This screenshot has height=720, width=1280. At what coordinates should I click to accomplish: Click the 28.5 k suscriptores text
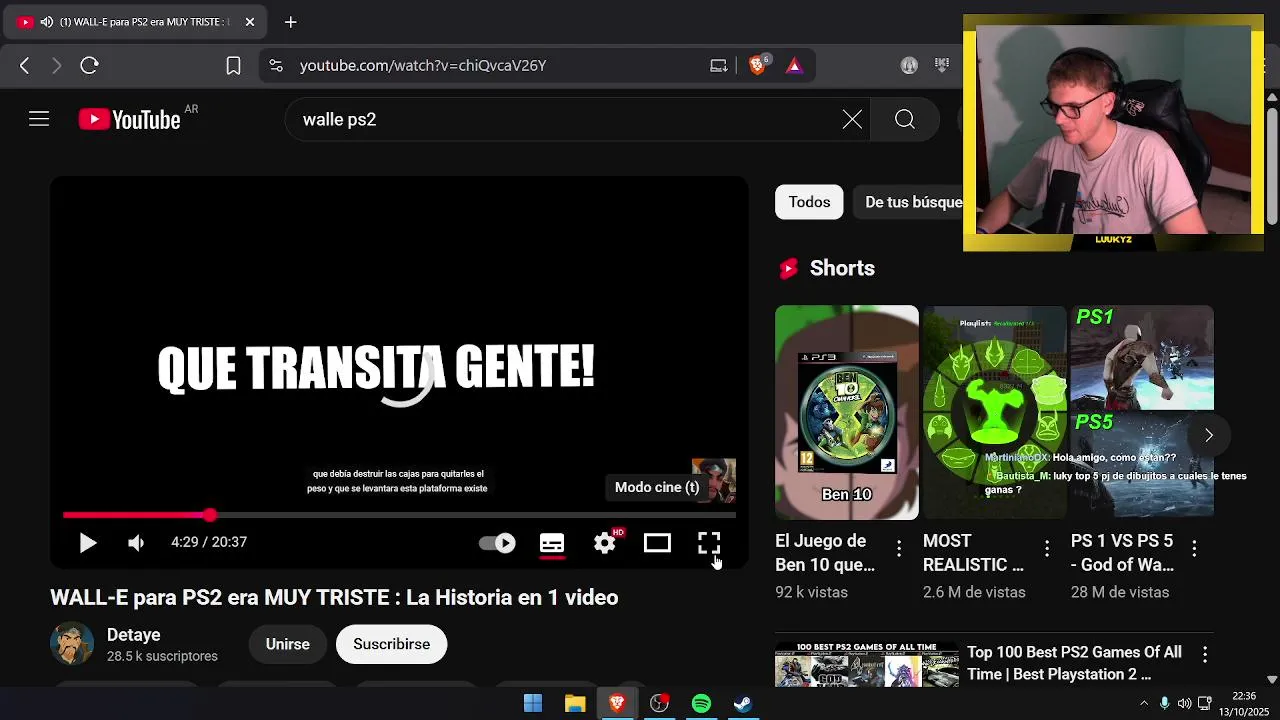[162, 657]
